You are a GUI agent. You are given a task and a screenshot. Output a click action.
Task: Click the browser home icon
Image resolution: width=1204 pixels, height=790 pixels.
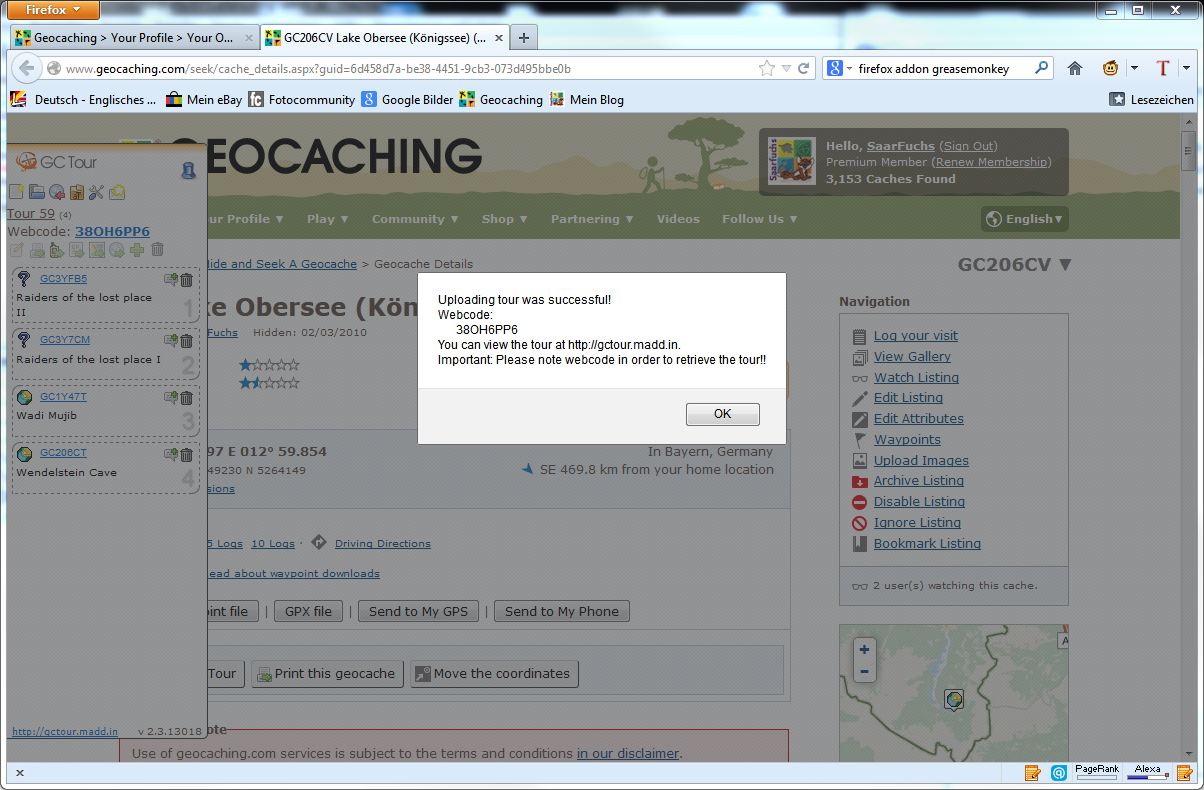1075,69
